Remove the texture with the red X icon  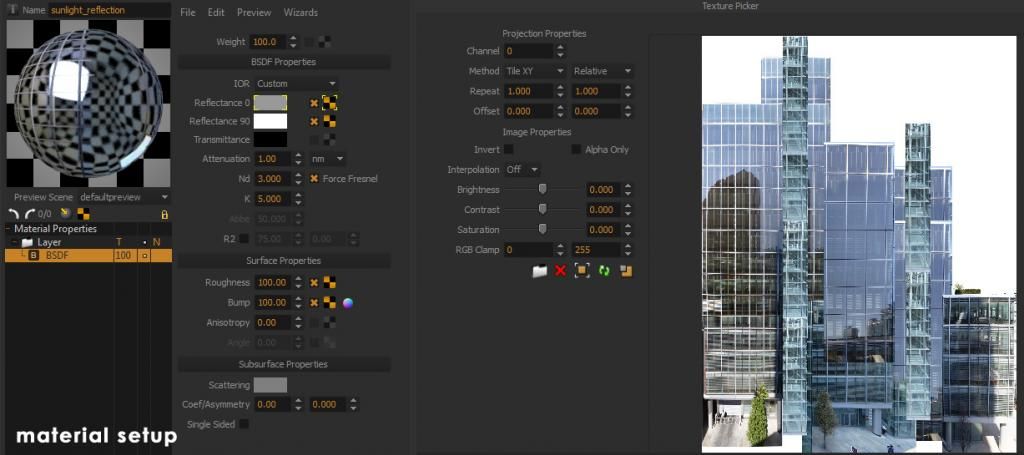coord(560,271)
